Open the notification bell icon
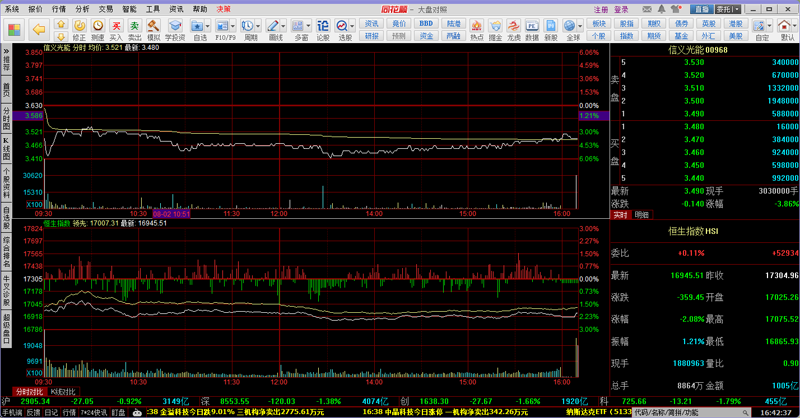The image size is (800, 418). (x=662, y=9)
